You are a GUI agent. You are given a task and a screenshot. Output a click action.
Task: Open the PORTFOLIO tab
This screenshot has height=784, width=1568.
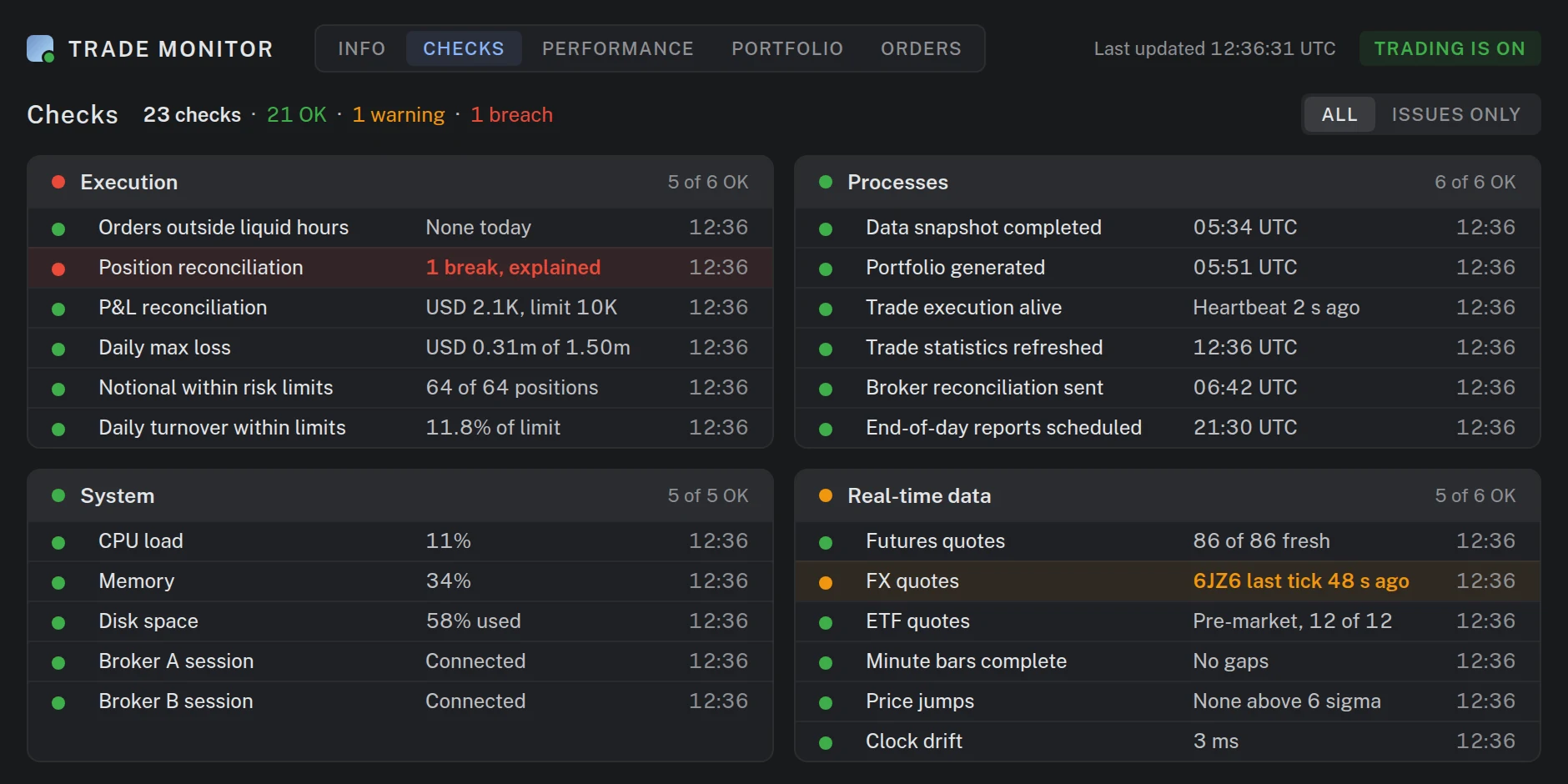coord(787,48)
